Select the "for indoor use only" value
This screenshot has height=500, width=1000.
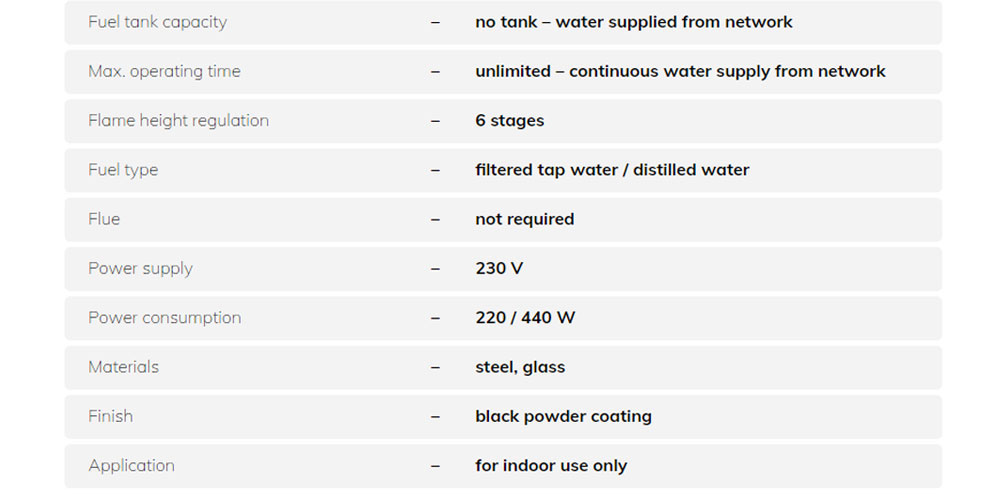coord(551,465)
